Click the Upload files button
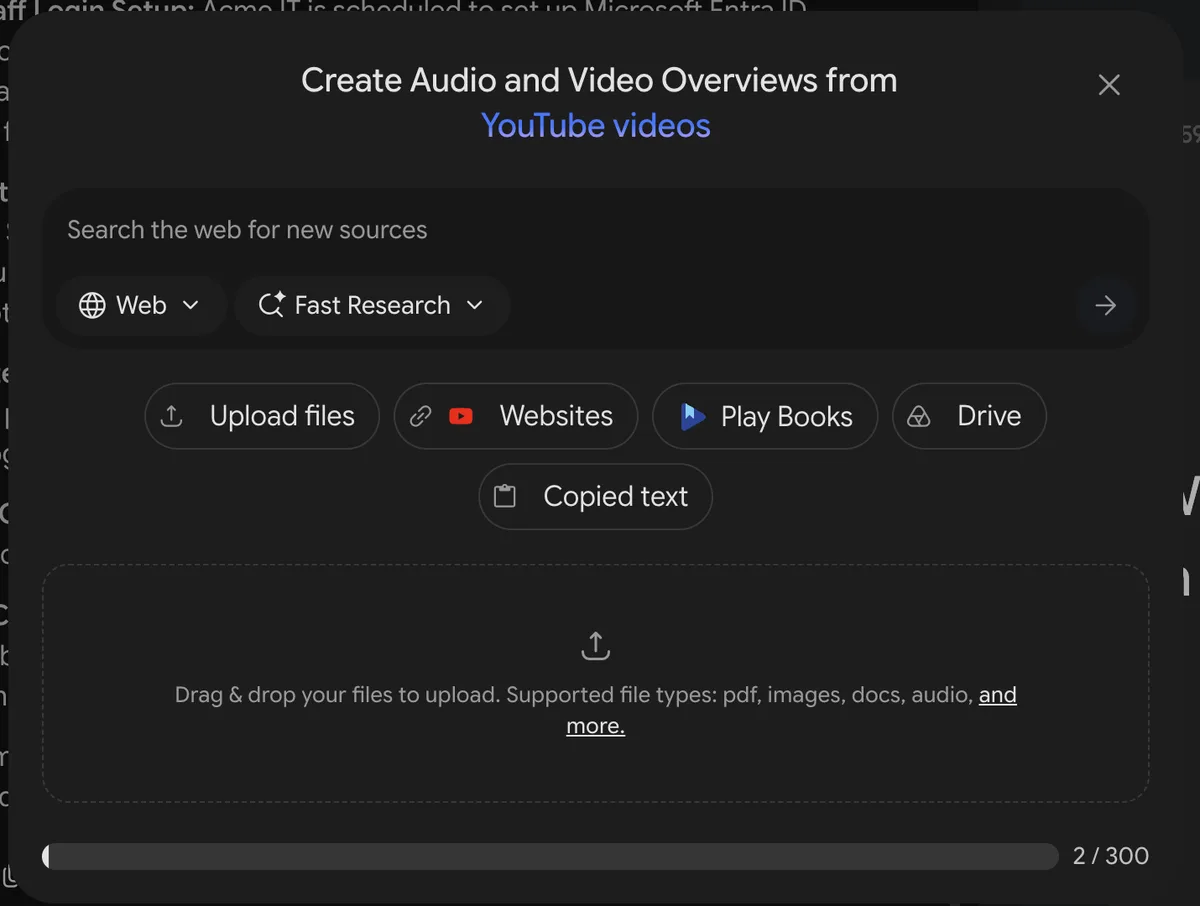Image resolution: width=1200 pixels, height=906 pixels. click(262, 416)
